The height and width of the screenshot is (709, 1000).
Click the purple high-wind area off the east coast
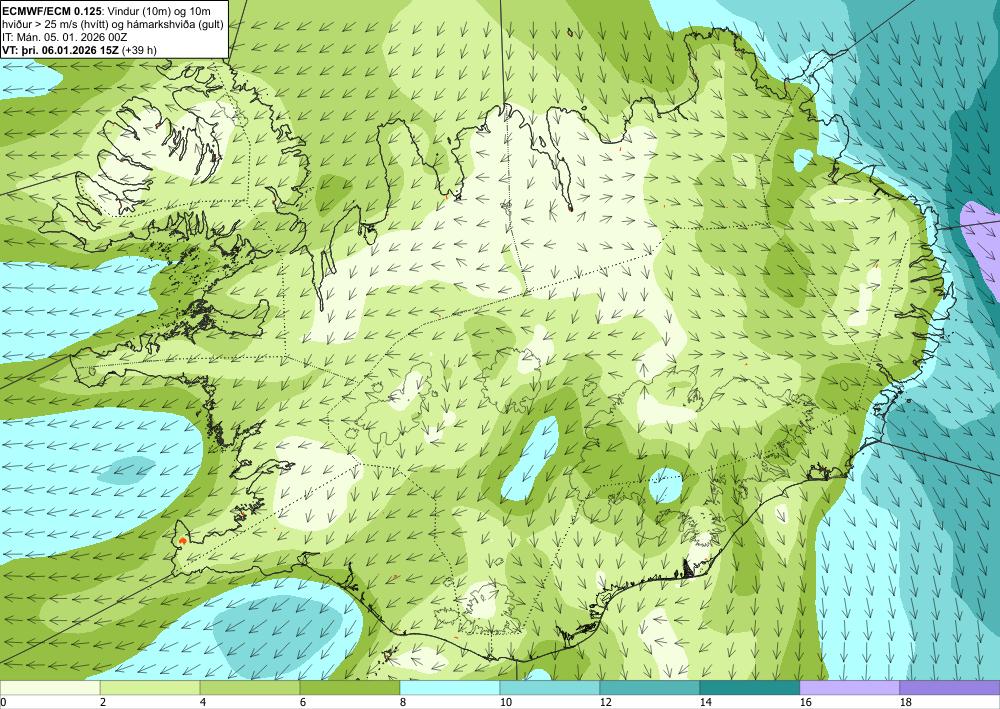[x=981, y=247]
